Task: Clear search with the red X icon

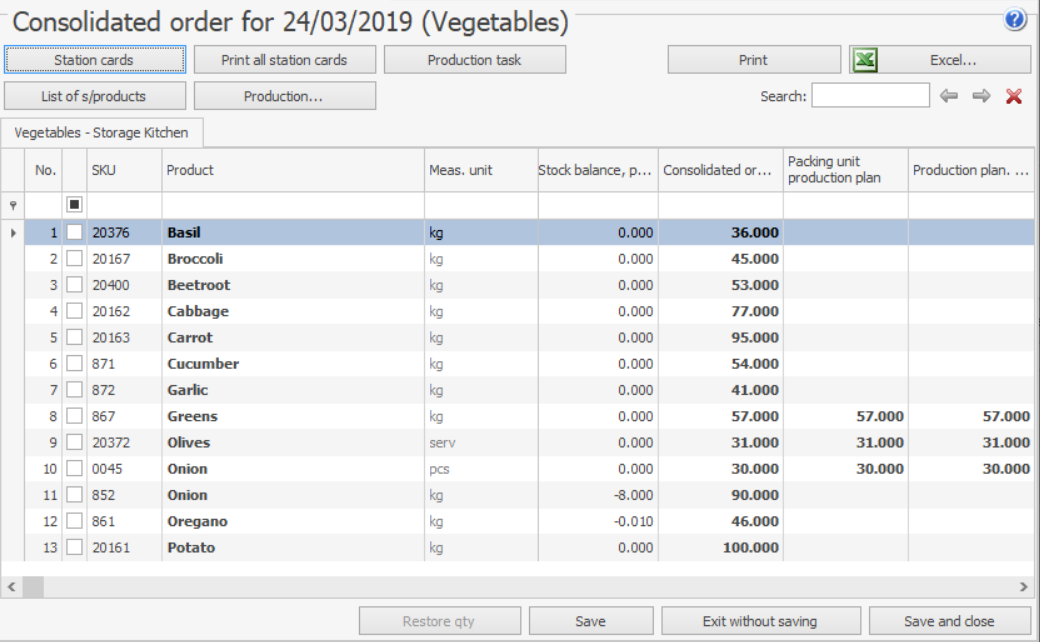Action: click(x=1014, y=96)
